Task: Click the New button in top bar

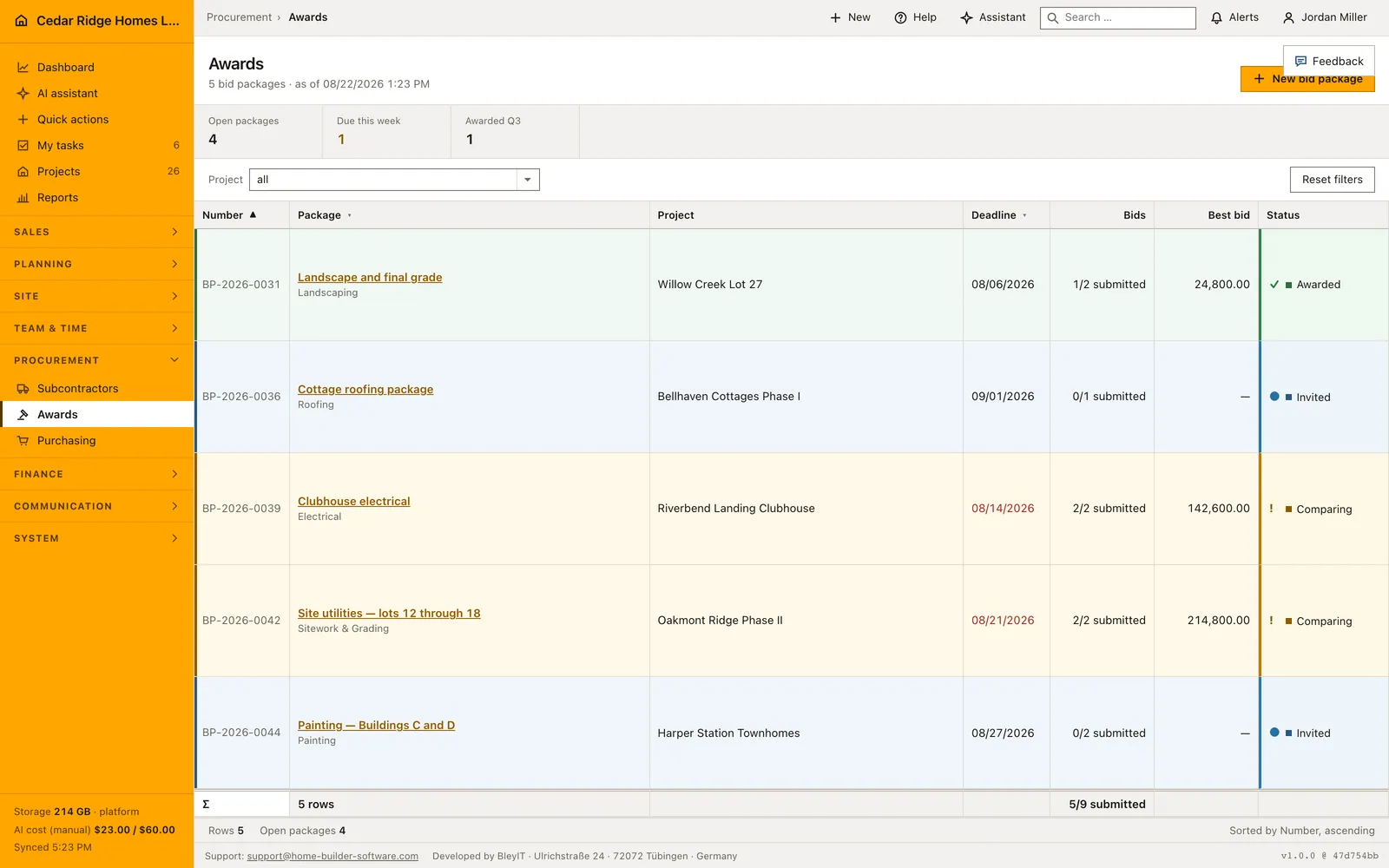Action: (850, 17)
